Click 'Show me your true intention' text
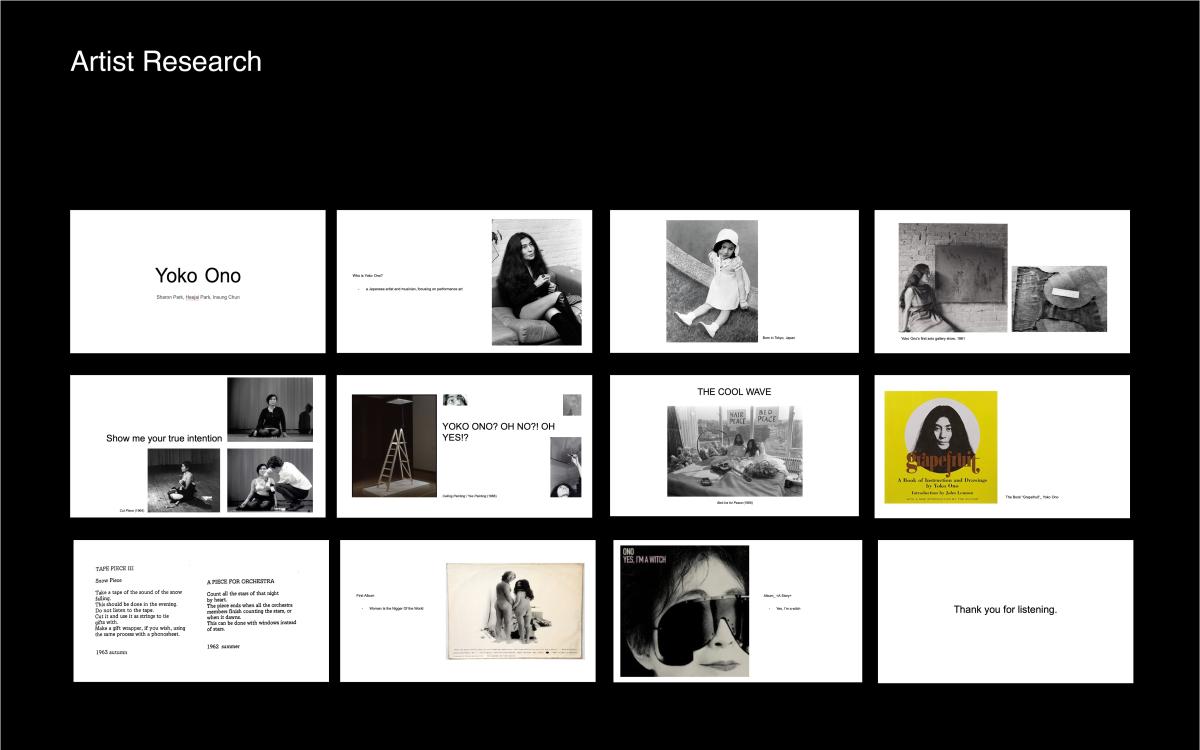Screen dimensions: 1200x750 [164, 438]
